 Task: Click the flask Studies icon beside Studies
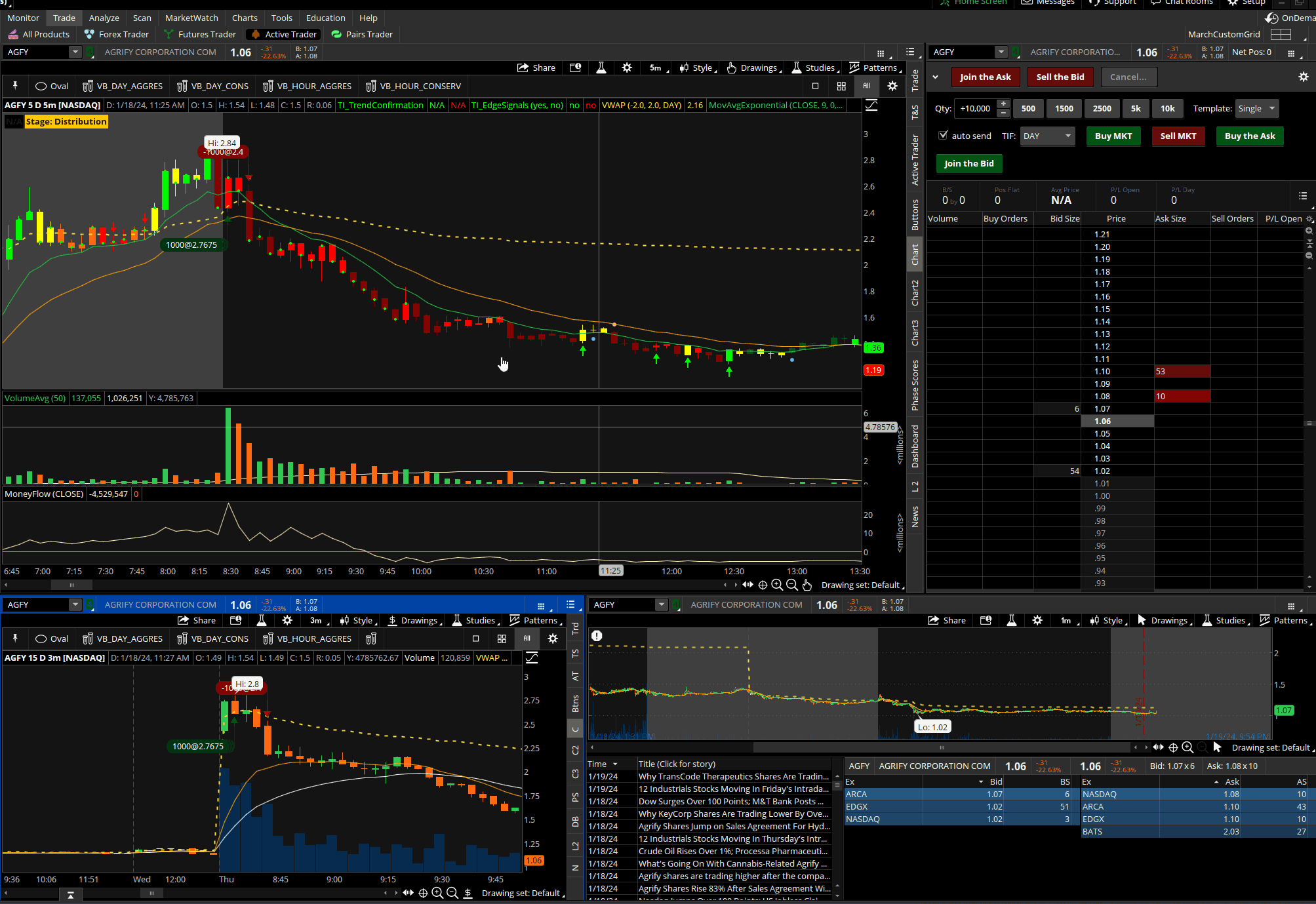(x=797, y=68)
